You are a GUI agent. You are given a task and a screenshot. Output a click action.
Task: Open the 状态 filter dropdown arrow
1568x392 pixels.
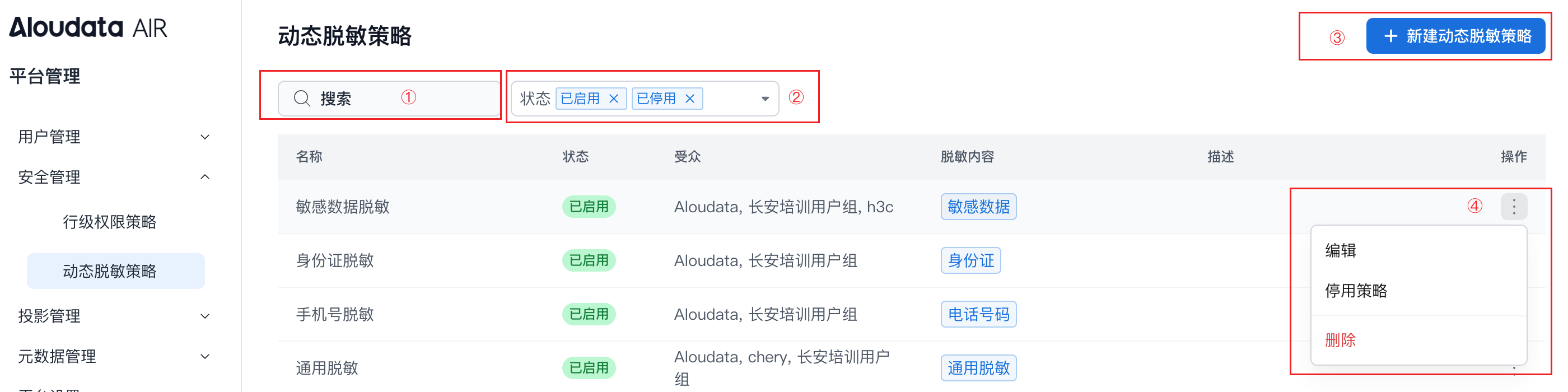(764, 99)
